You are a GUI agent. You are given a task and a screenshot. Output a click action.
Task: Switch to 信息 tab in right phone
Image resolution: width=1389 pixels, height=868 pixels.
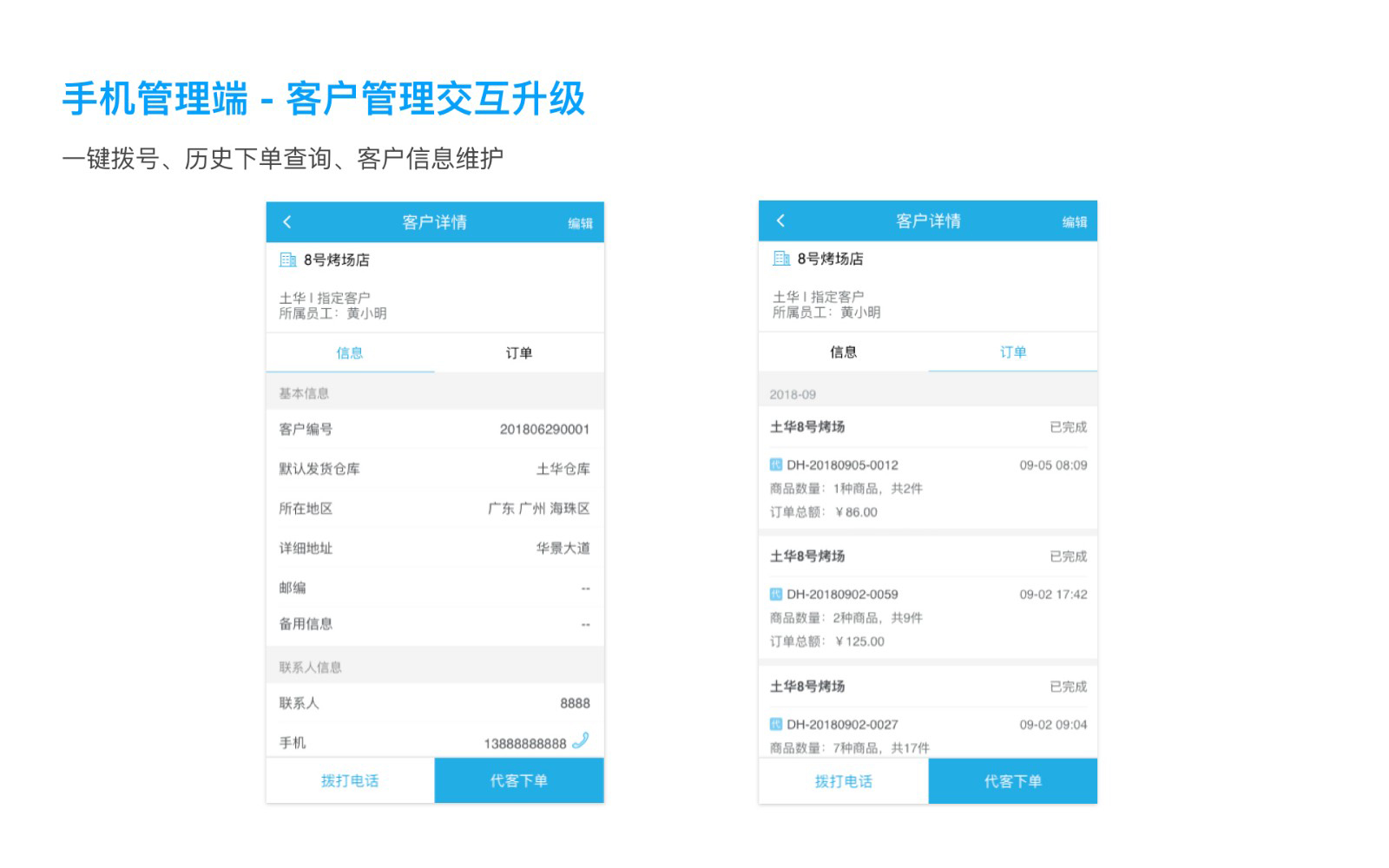[843, 352]
